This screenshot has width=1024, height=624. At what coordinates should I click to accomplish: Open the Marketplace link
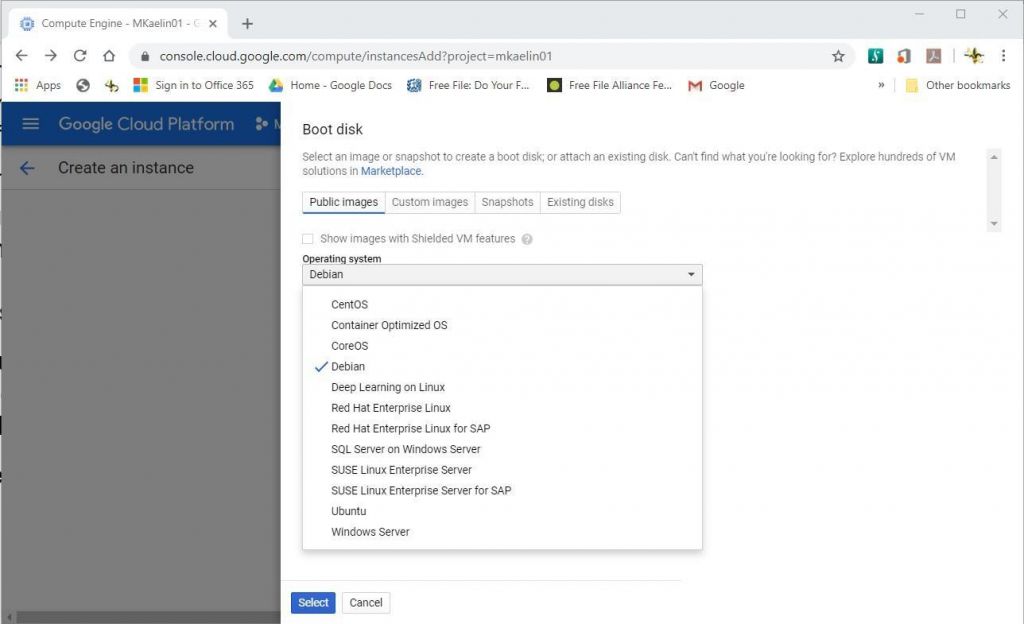click(x=391, y=171)
